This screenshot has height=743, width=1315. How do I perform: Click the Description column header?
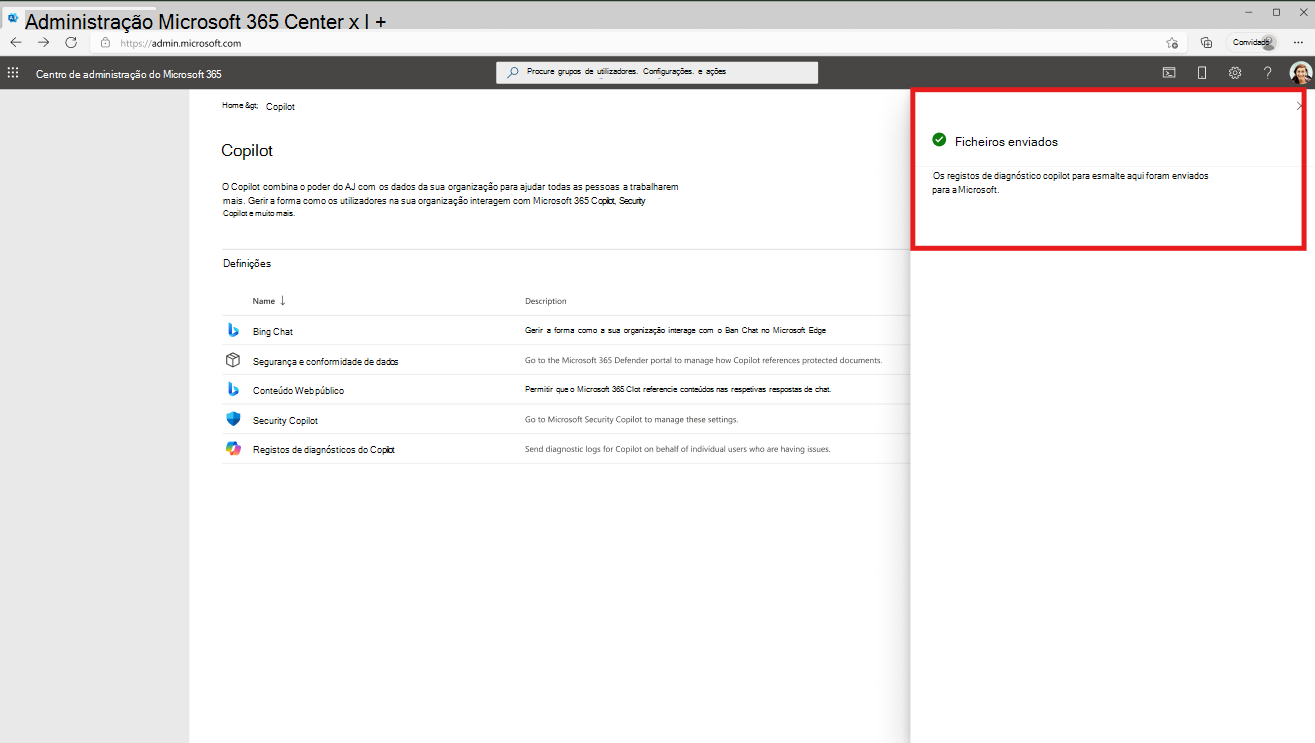[x=546, y=301]
